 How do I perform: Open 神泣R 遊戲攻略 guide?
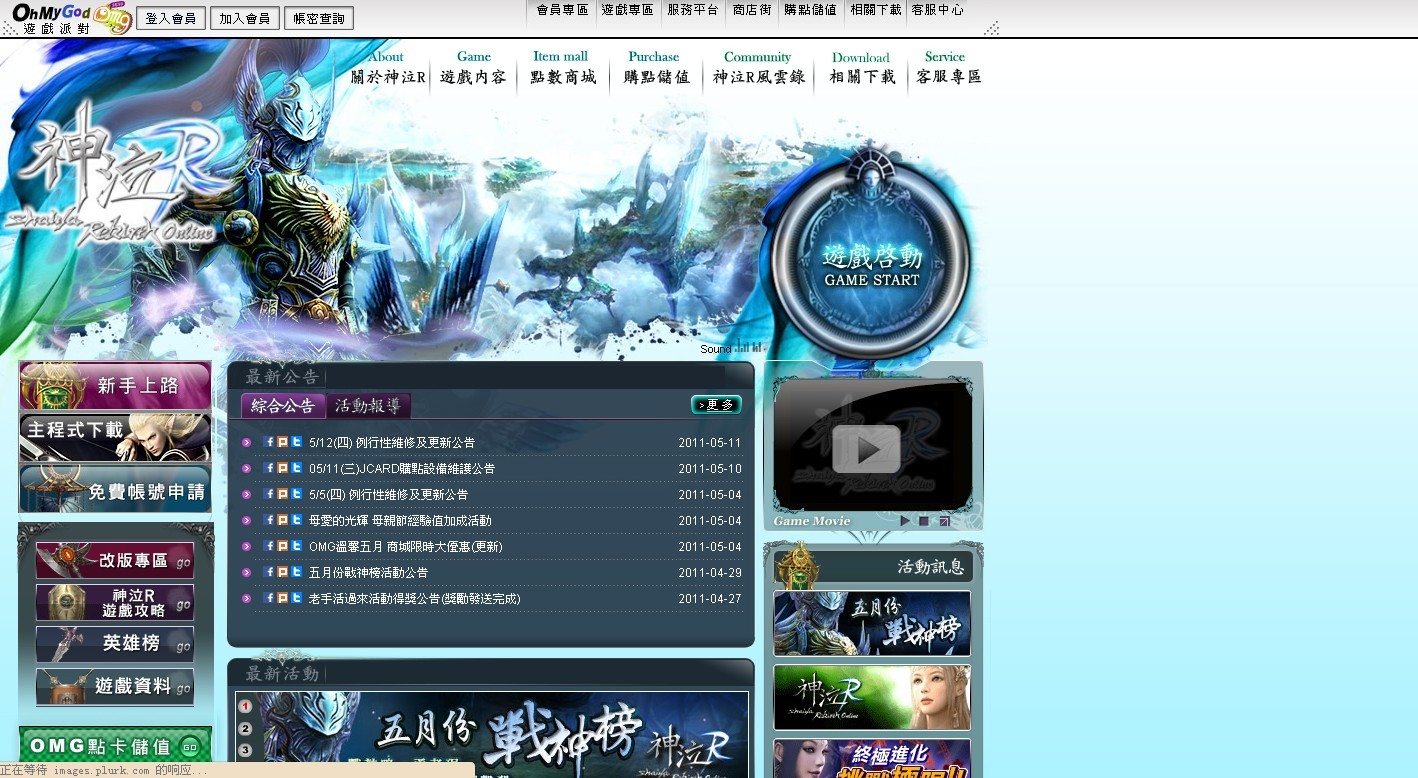(115, 603)
